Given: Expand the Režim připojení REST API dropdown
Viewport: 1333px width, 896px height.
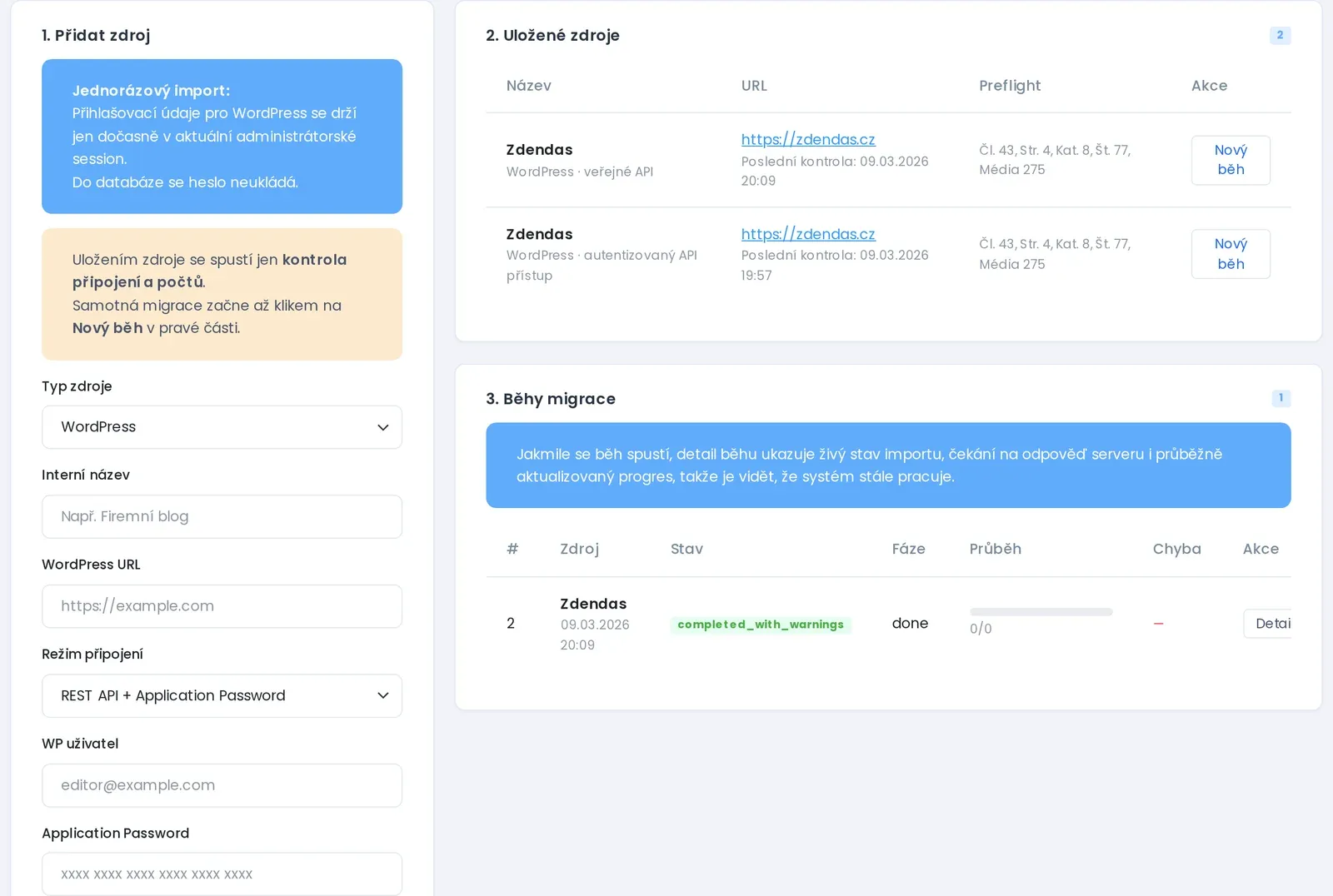Looking at the screenshot, I should pyautogui.click(x=222, y=696).
